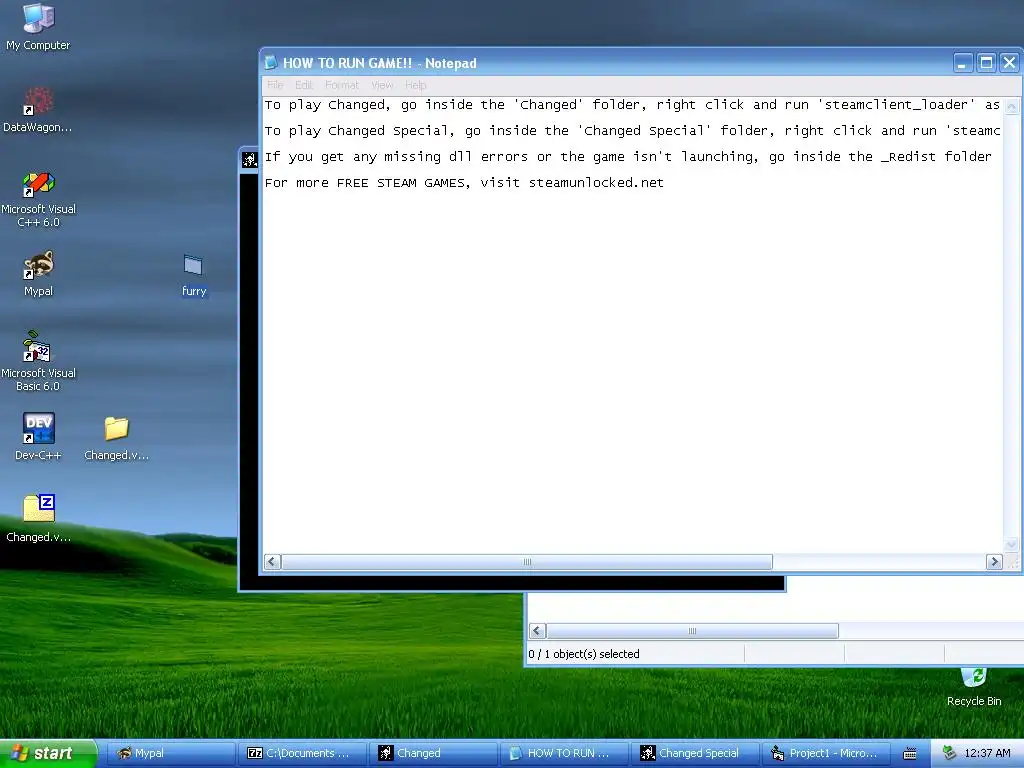Open Notepad Format menu

[342, 85]
